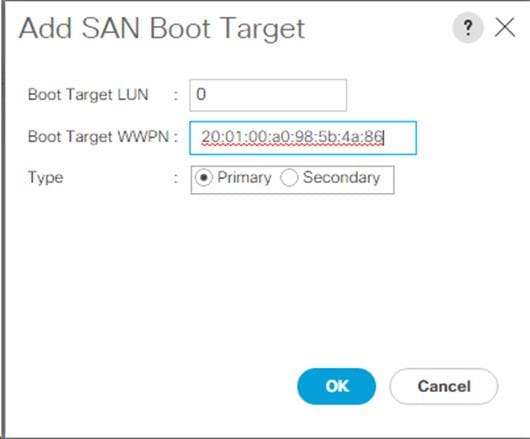
Task: Place cursor after the LUN value 0
Action: [x=207, y=94]
